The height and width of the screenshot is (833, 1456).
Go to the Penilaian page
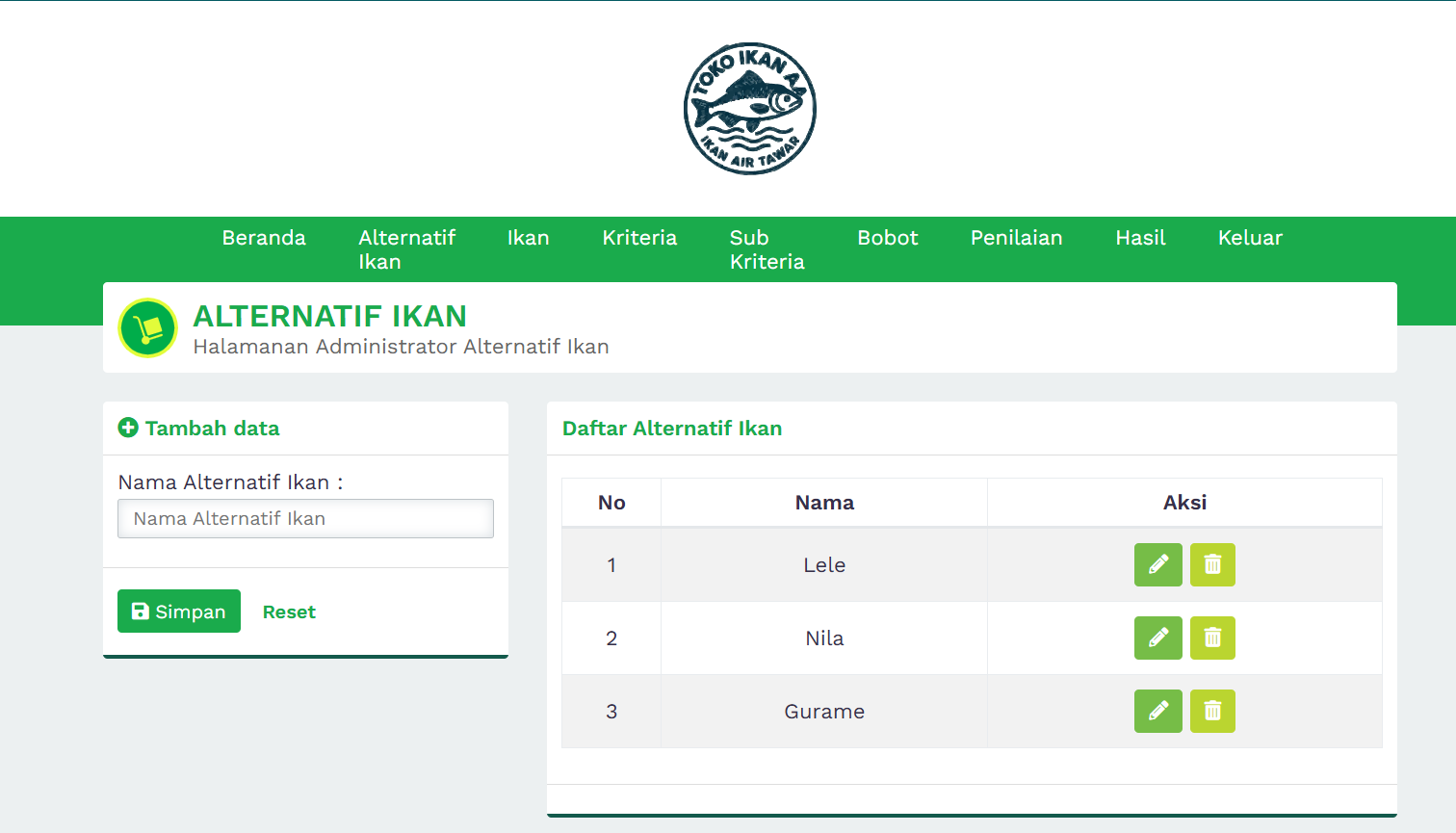coord(1016,238)
